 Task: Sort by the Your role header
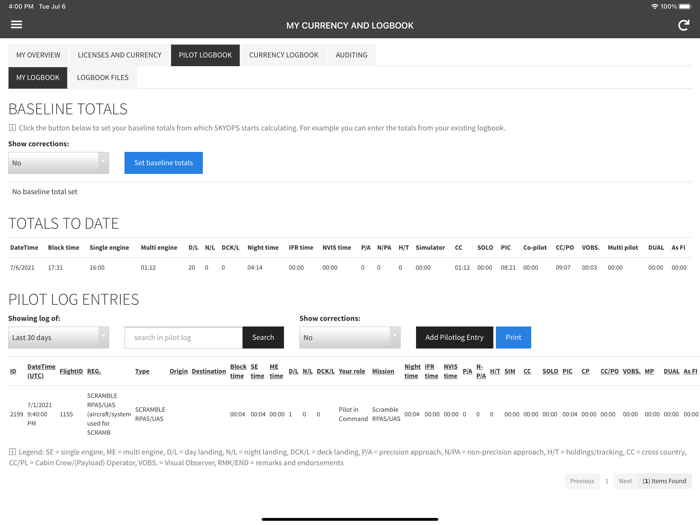click(352, 371)
